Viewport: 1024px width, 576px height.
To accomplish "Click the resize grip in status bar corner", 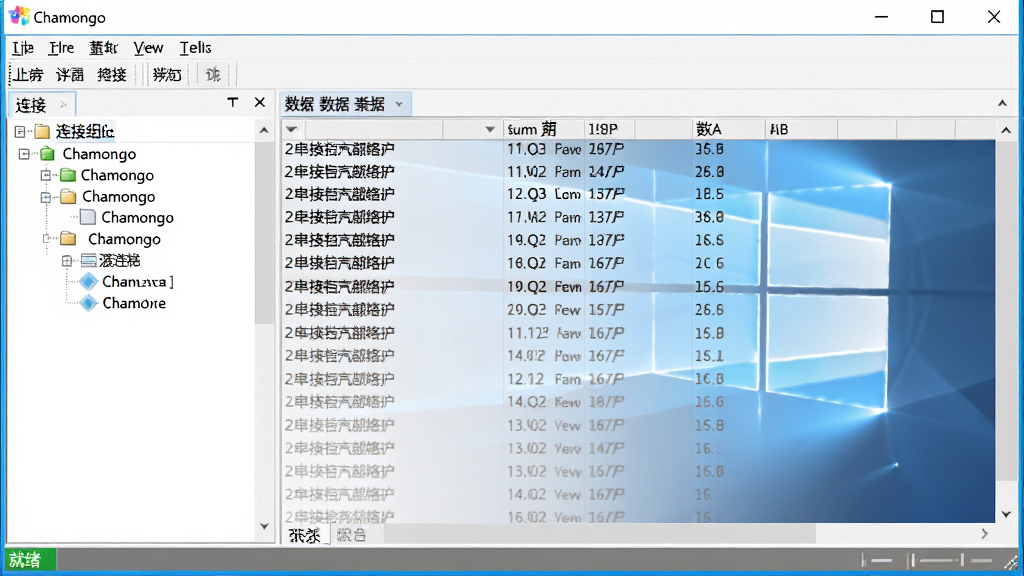I will click(x=1011, y=562).
